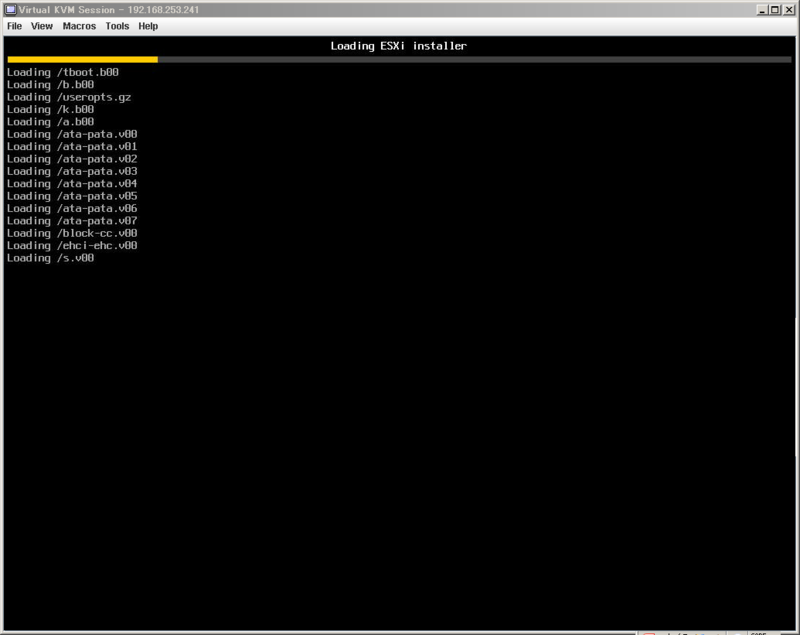Open the Tools menu

pos(117,26)
